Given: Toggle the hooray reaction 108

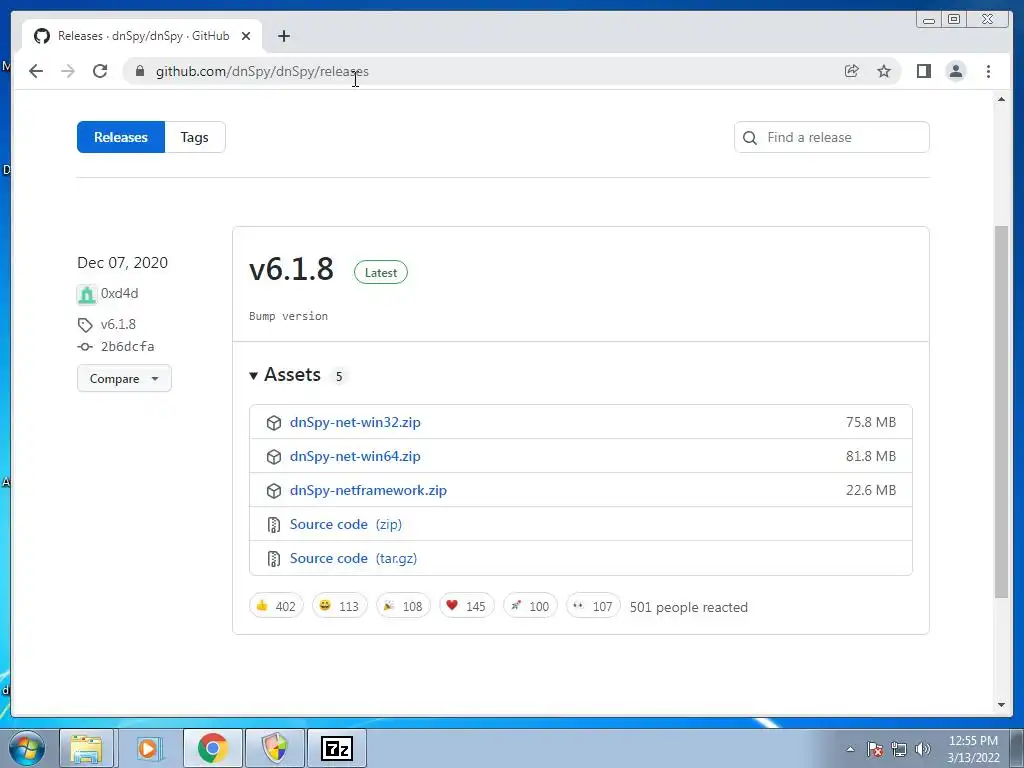Looking at the screenshot, I should point(403,606).
